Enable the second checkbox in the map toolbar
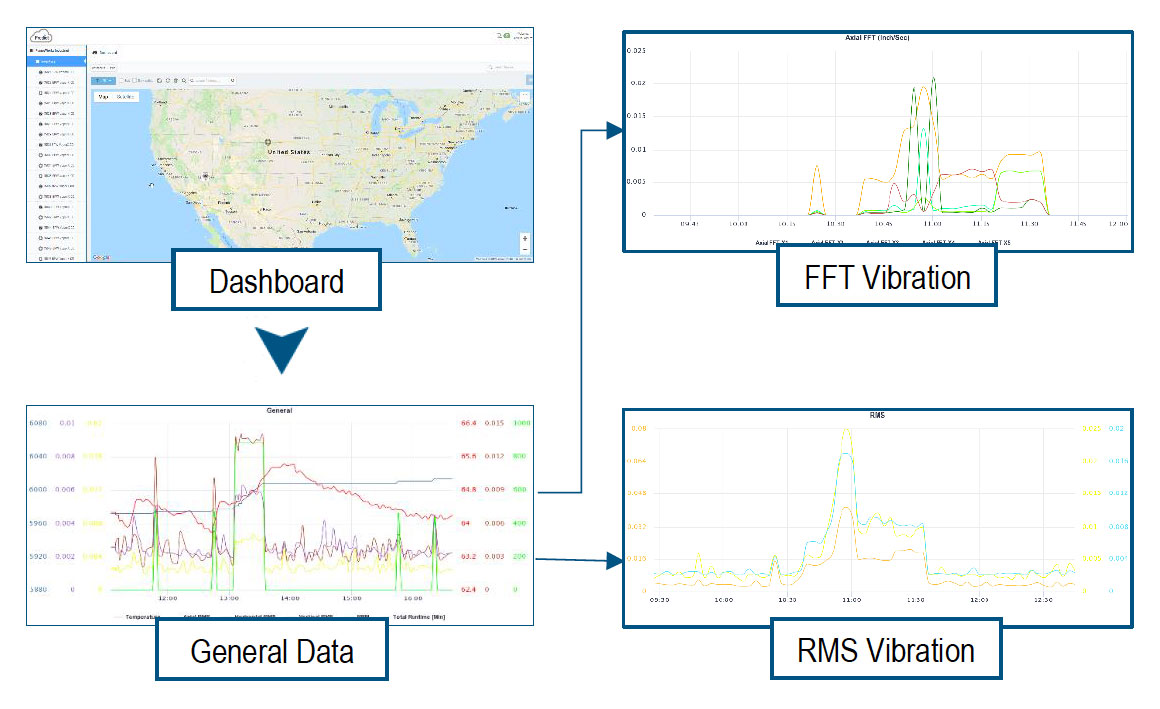The width and height of the screenshot is (1160, 709). coord(134,80)
